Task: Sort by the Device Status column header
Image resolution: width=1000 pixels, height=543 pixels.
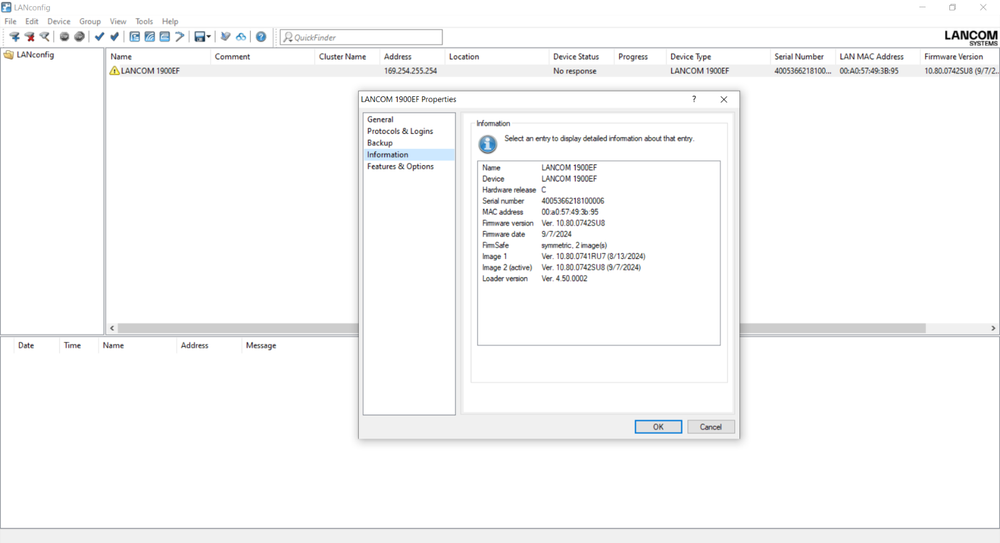Action: tap(581, 57)
